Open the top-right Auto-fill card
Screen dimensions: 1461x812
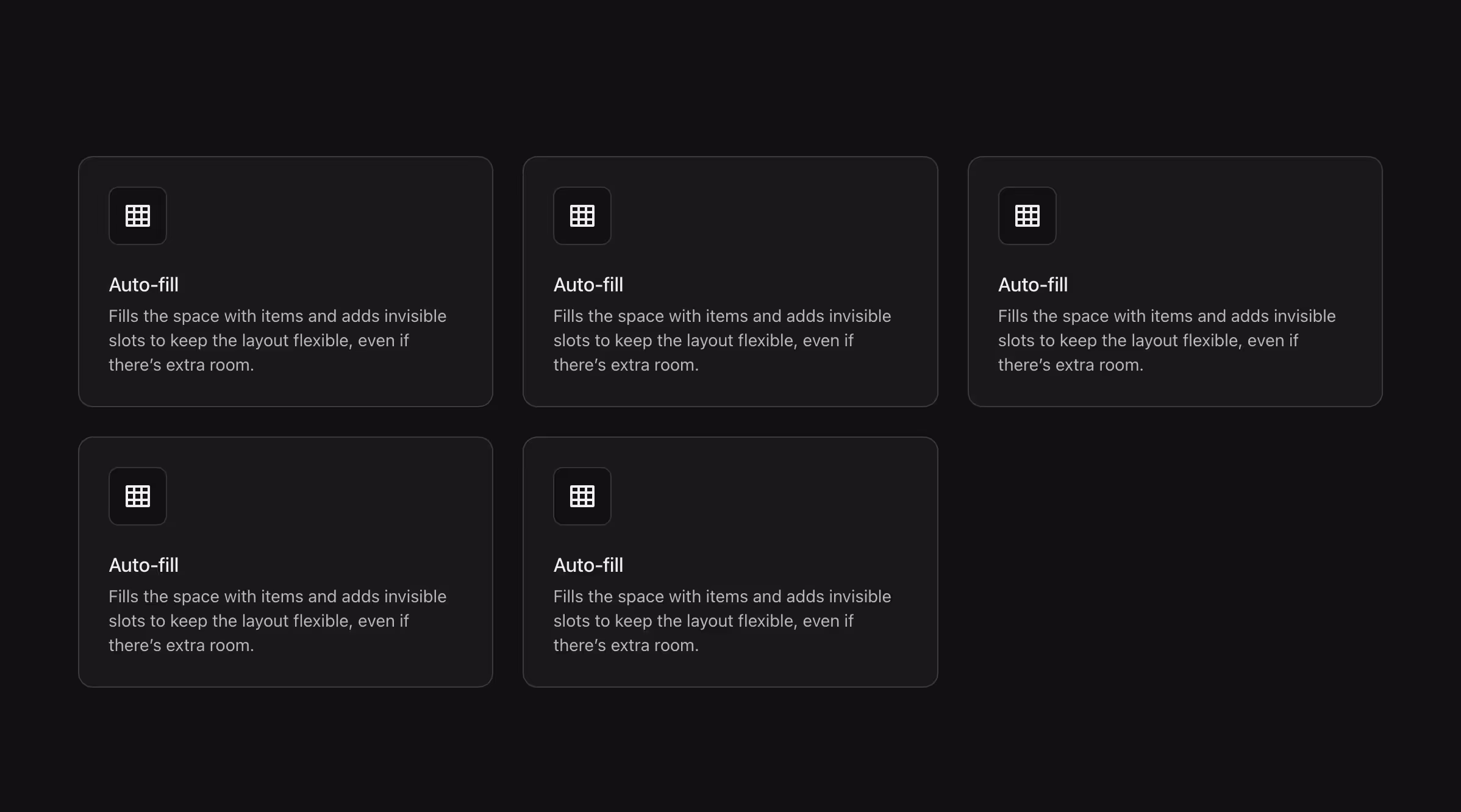click(x=1174, y=281)
